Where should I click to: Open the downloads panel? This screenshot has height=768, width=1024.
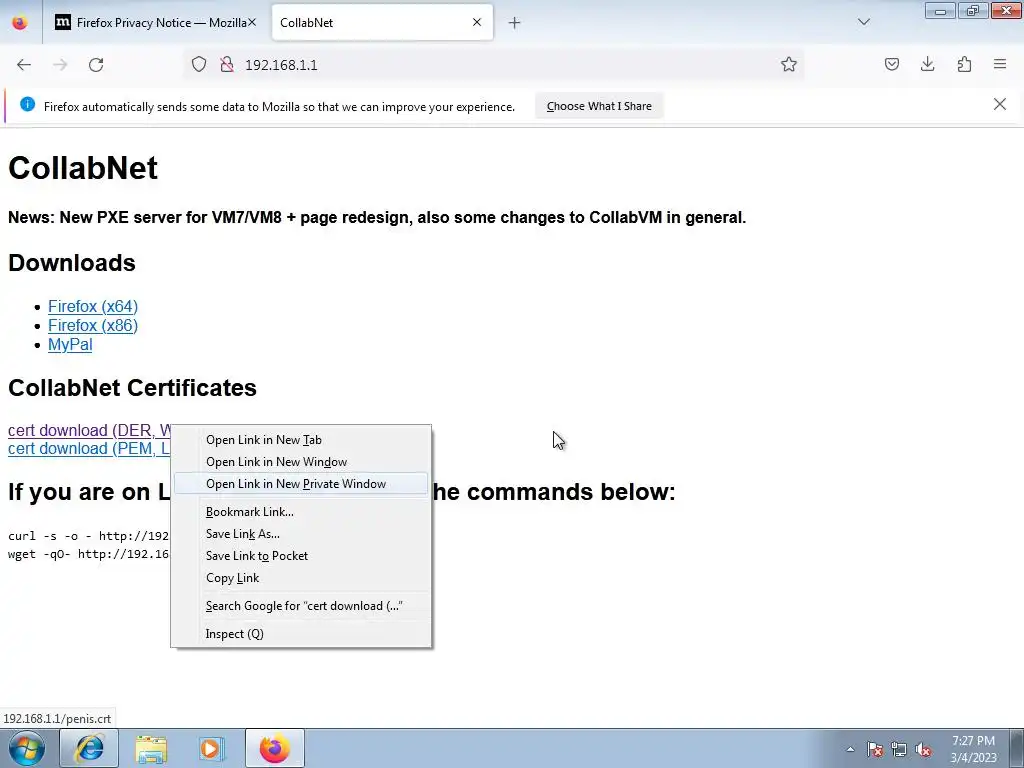tap(927, 65)
